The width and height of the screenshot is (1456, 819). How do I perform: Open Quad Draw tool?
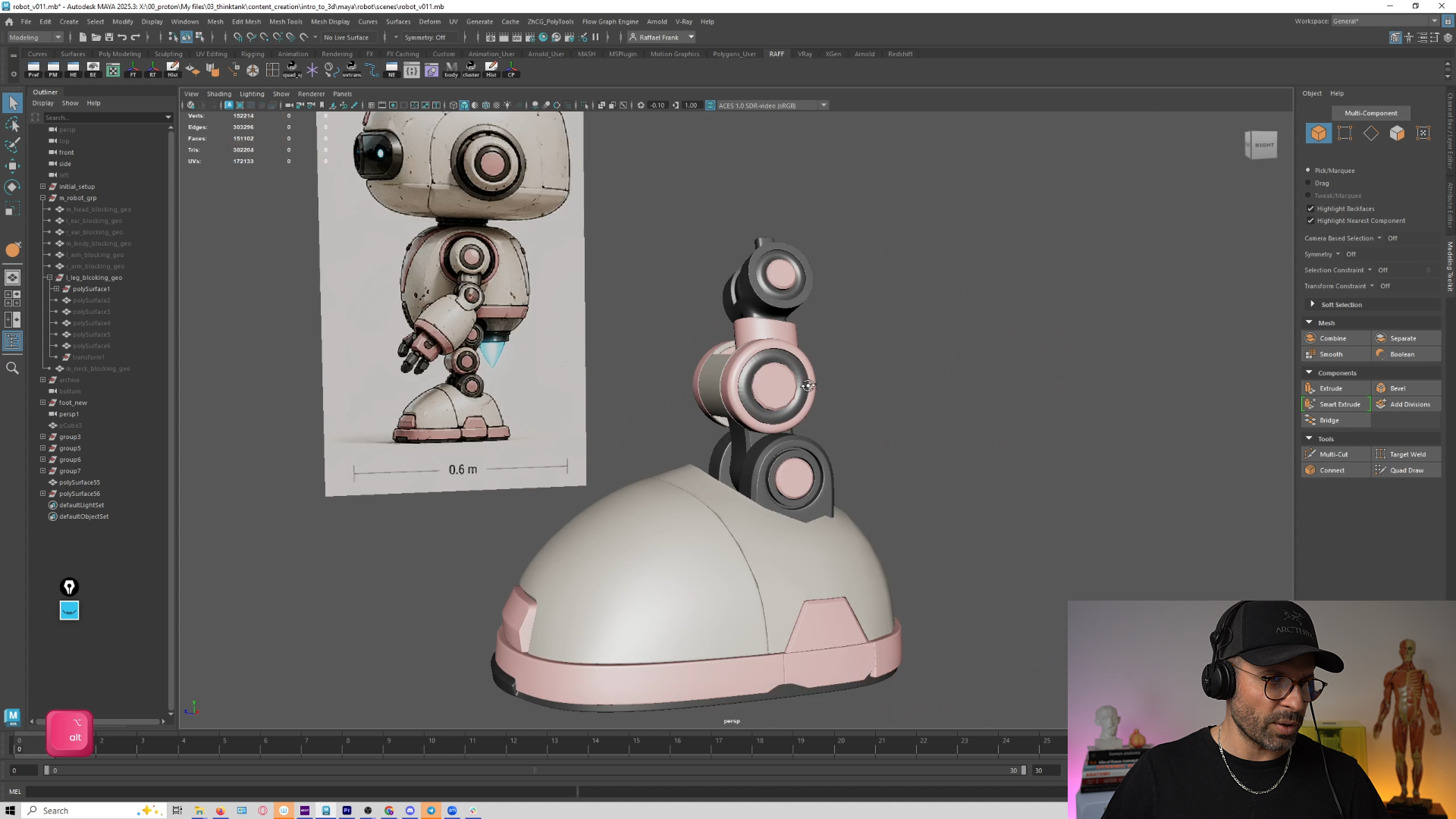click(x=1407, y=470)
